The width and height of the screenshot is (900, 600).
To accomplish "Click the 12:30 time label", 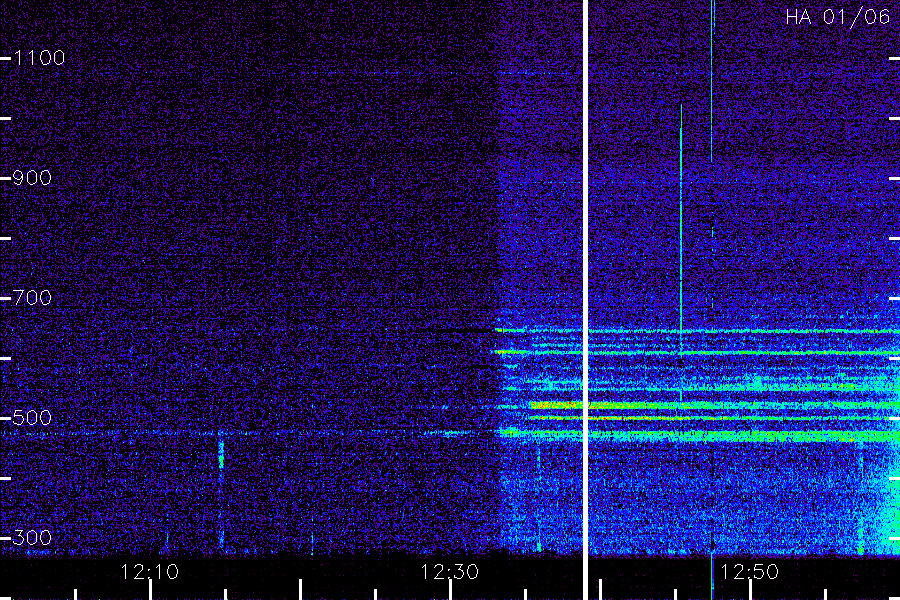I will pyautogui.click(x=449, y=572).
